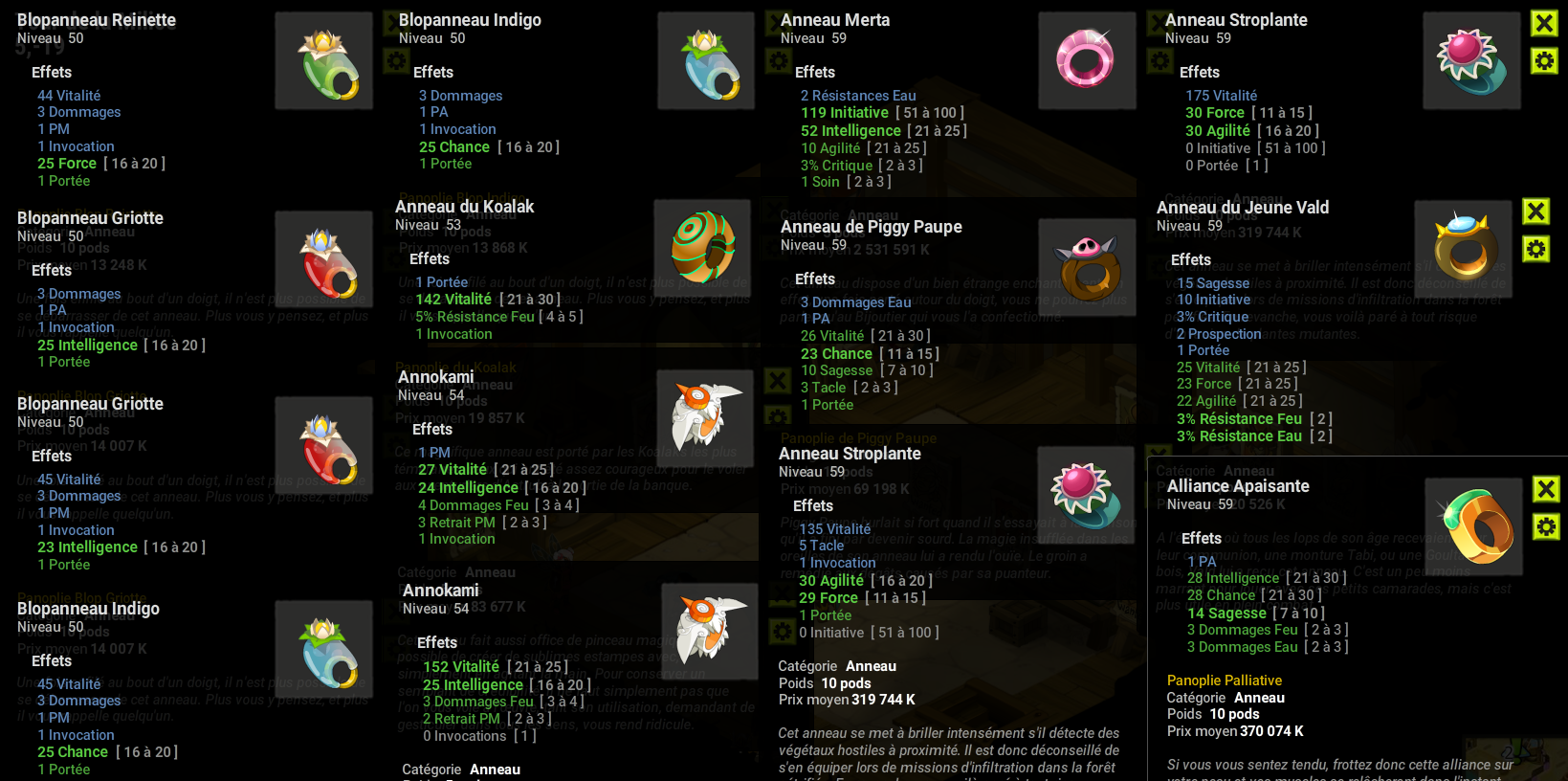Viewport: 1568px width, 781px height.
Task: Click the Anneau du Jeune Vald icon
Action: pos(1464,249)
